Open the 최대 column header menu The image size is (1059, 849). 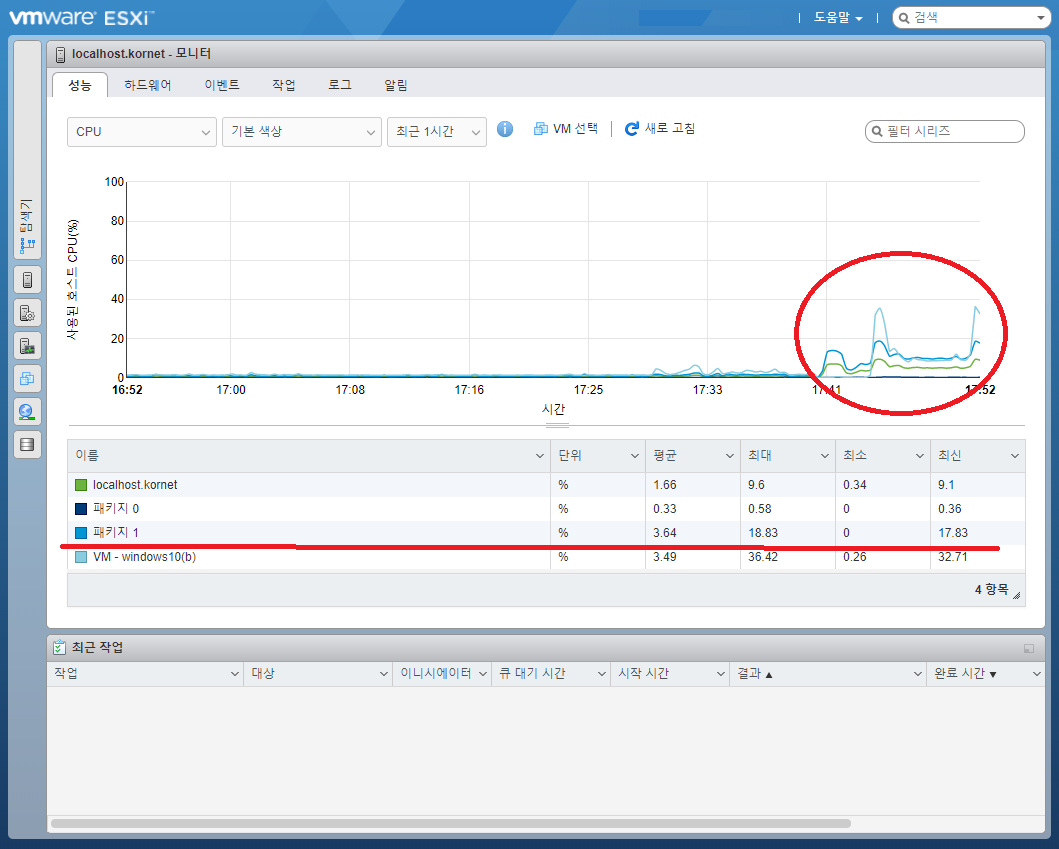tap(825, 456)
